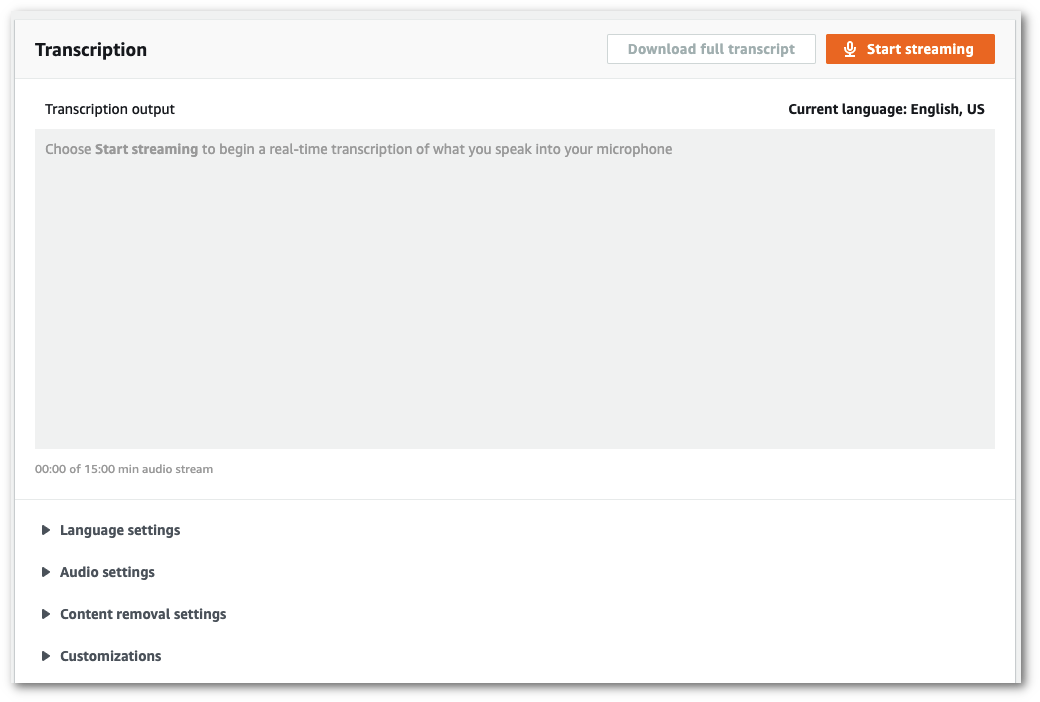1040x702 pixels.
Task: Click the disclosure triangle beside Audio settings
Action: pos(46,572)
